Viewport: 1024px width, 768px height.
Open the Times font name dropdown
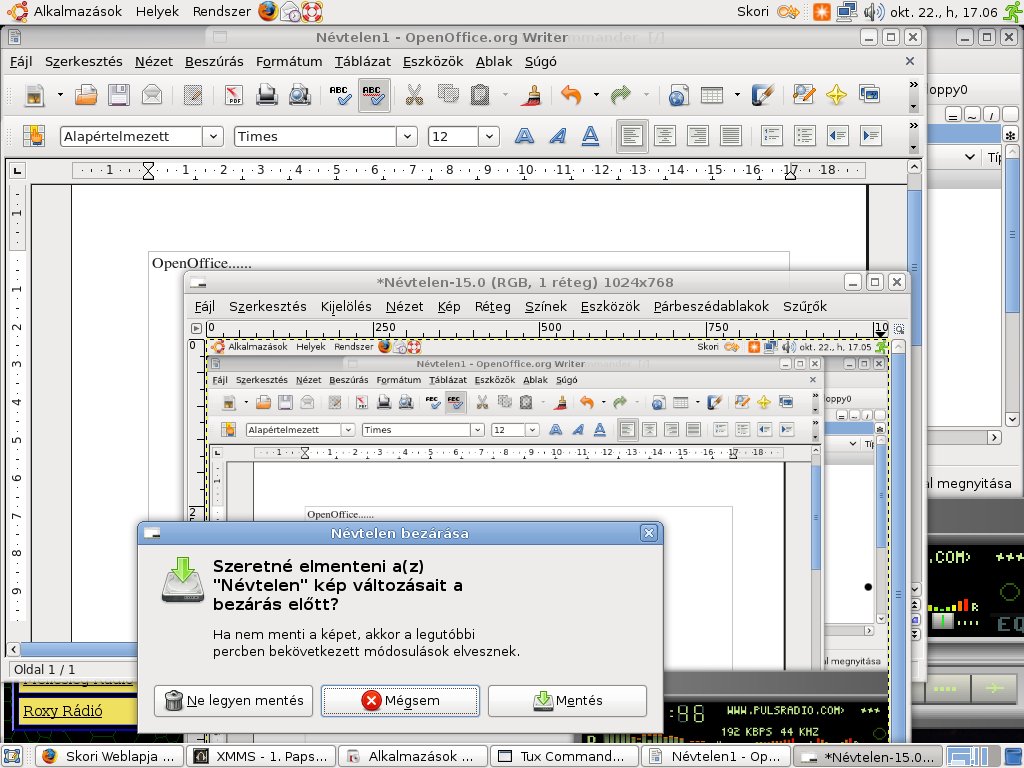406,136
